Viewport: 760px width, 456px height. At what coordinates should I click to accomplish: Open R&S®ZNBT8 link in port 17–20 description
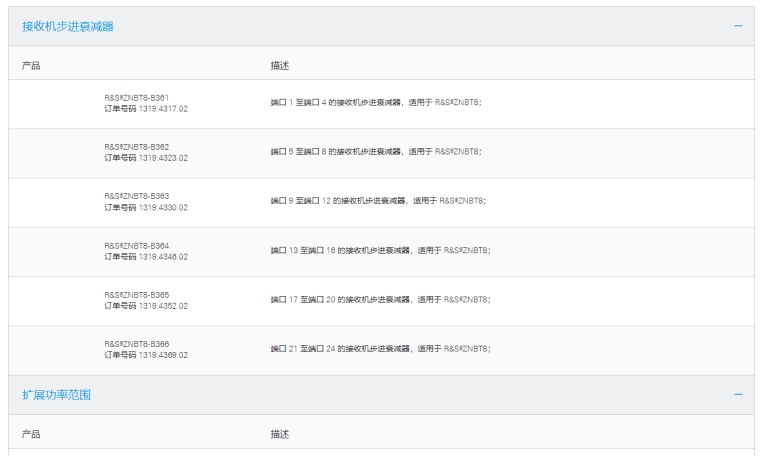tap(467, 299)
